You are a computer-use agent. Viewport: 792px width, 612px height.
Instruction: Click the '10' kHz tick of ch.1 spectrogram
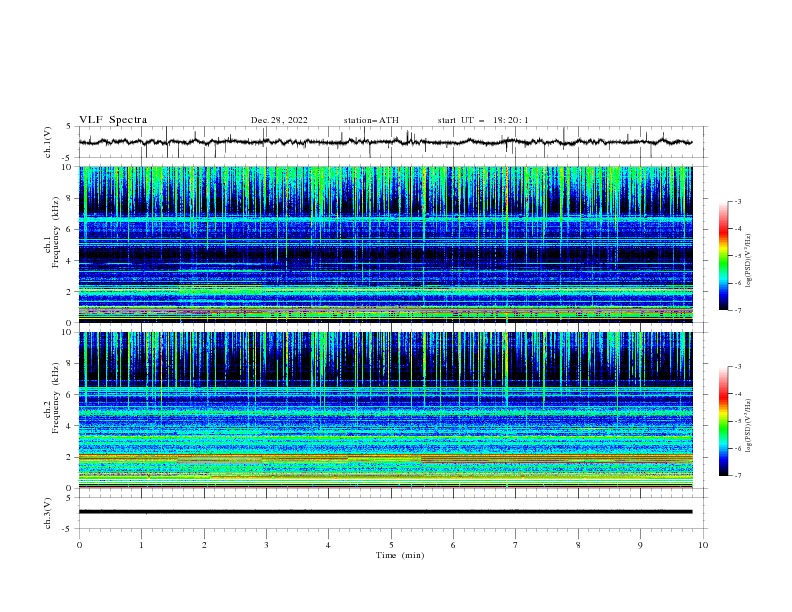click(67, 167)
